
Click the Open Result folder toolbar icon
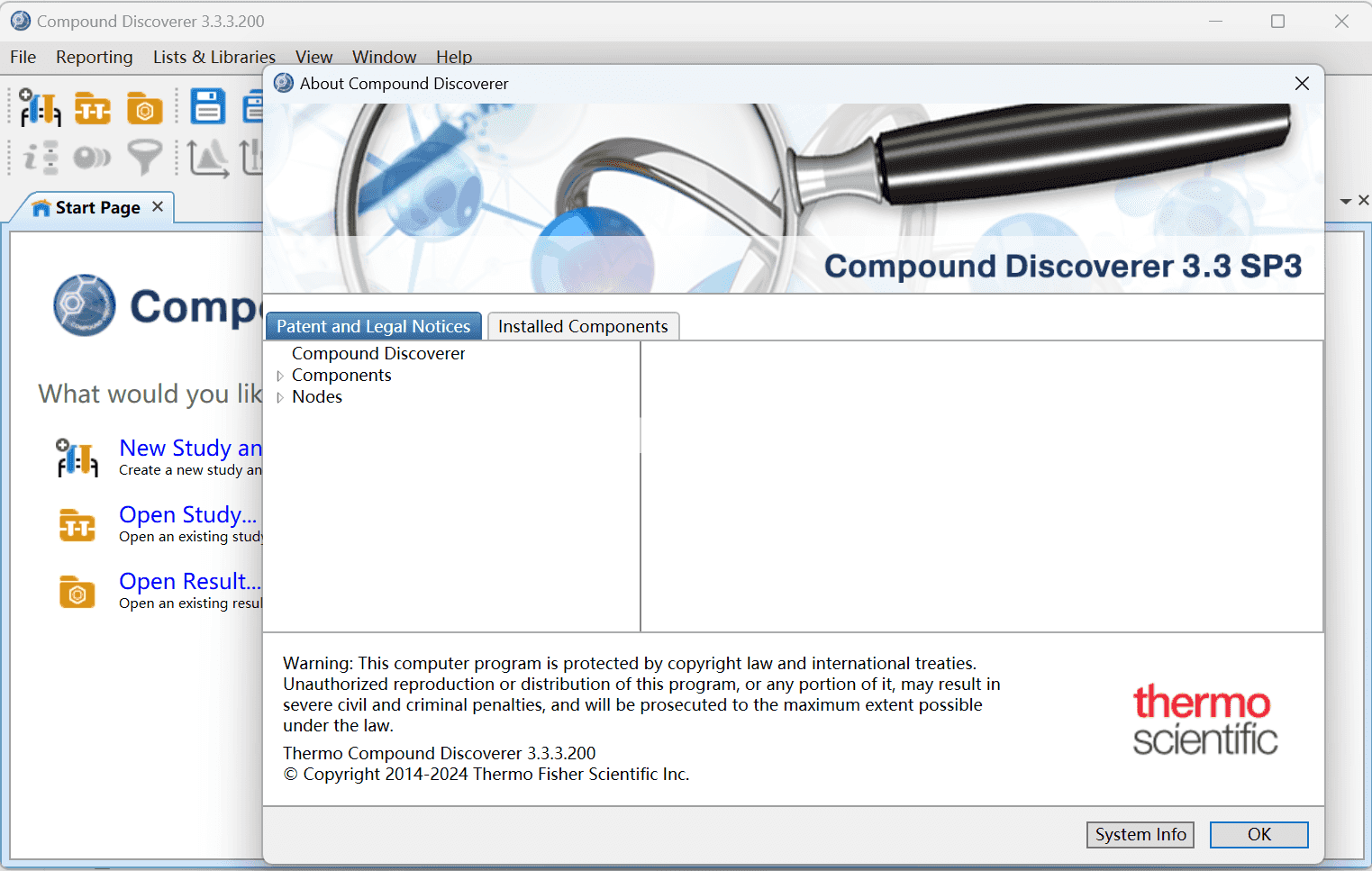pyautogui.click(x=144, y=108)
